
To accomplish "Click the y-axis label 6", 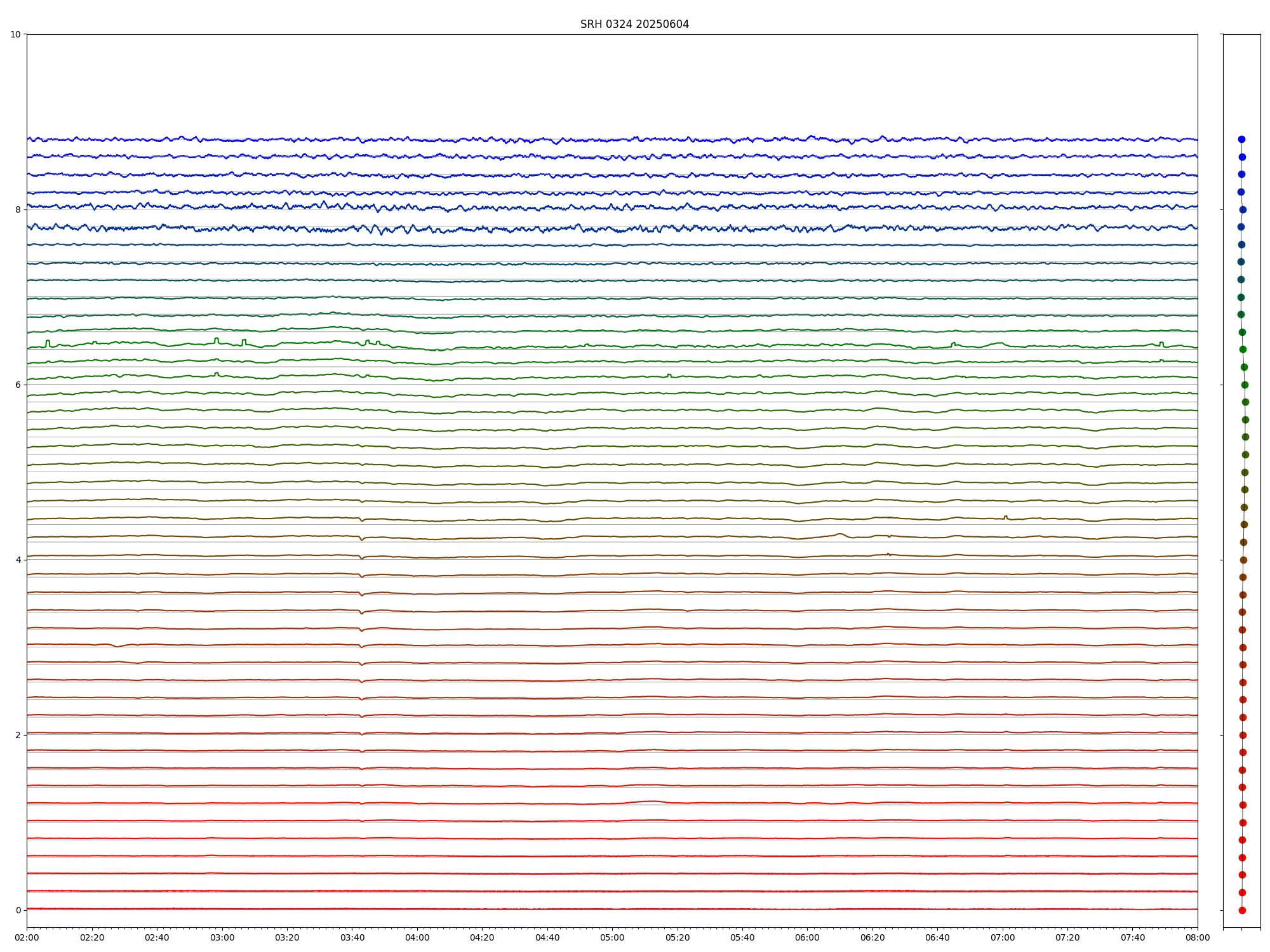I will pos(18,385).
